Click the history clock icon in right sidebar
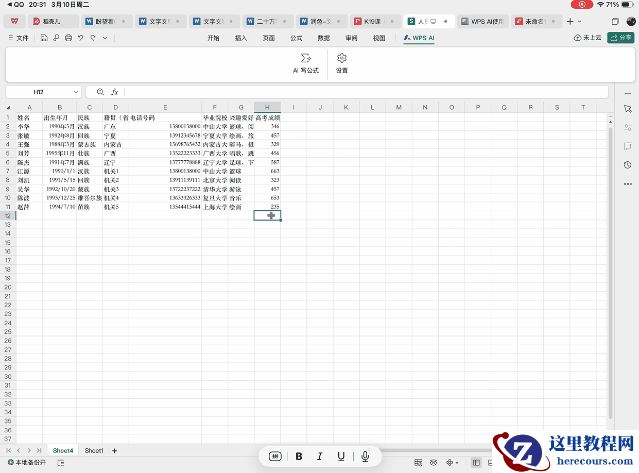The image size is (639, 473). click(x=627, y=165)
